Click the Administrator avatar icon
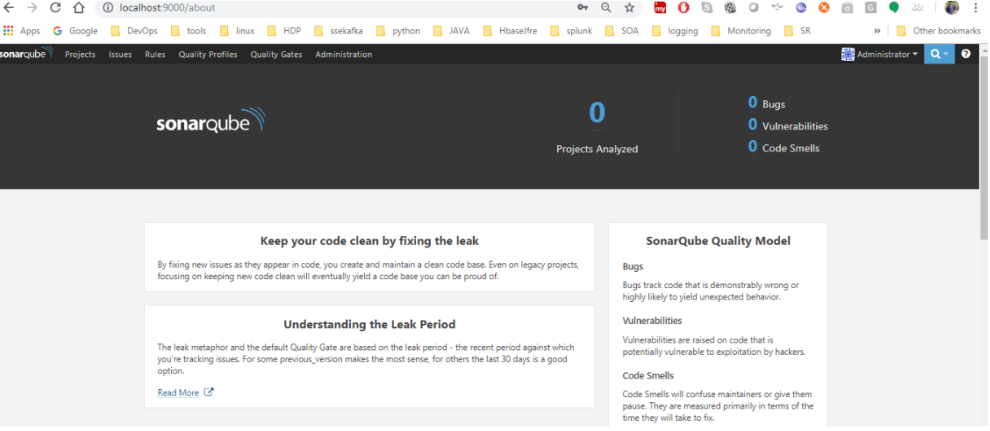Screen dimensions: 990x431 [x=848, y=54]
